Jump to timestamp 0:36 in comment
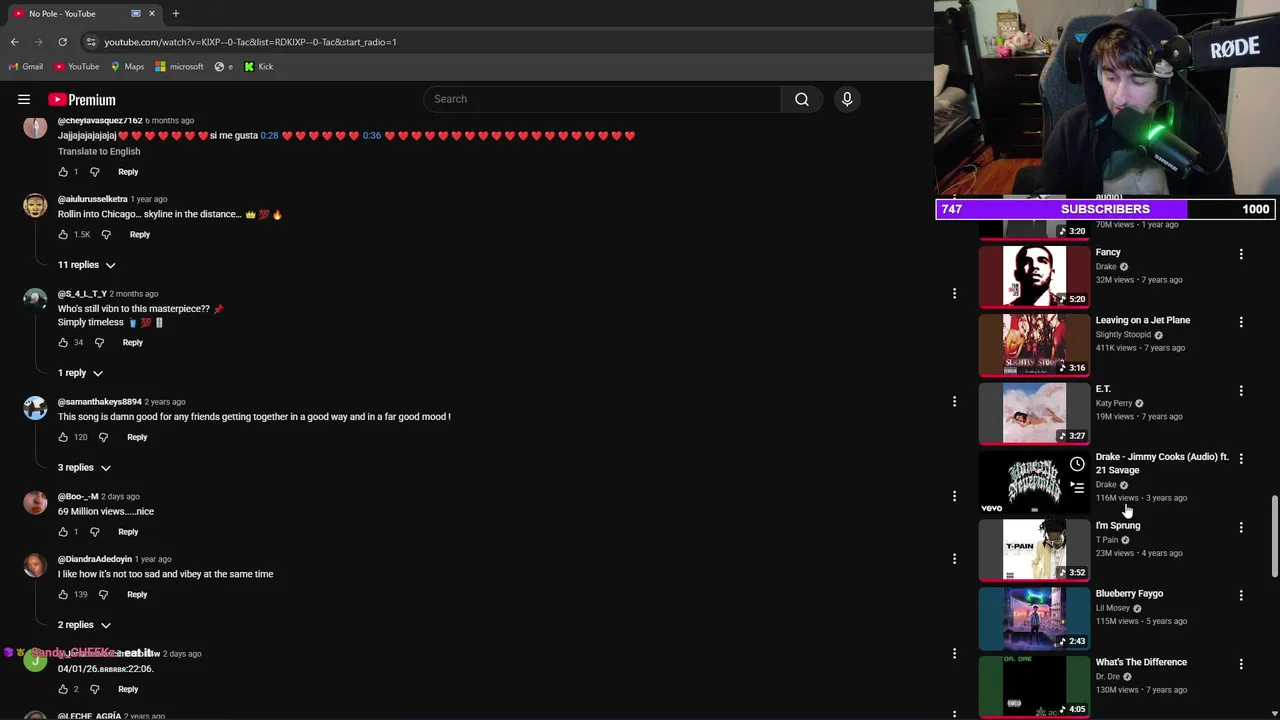 coord(372,136)
